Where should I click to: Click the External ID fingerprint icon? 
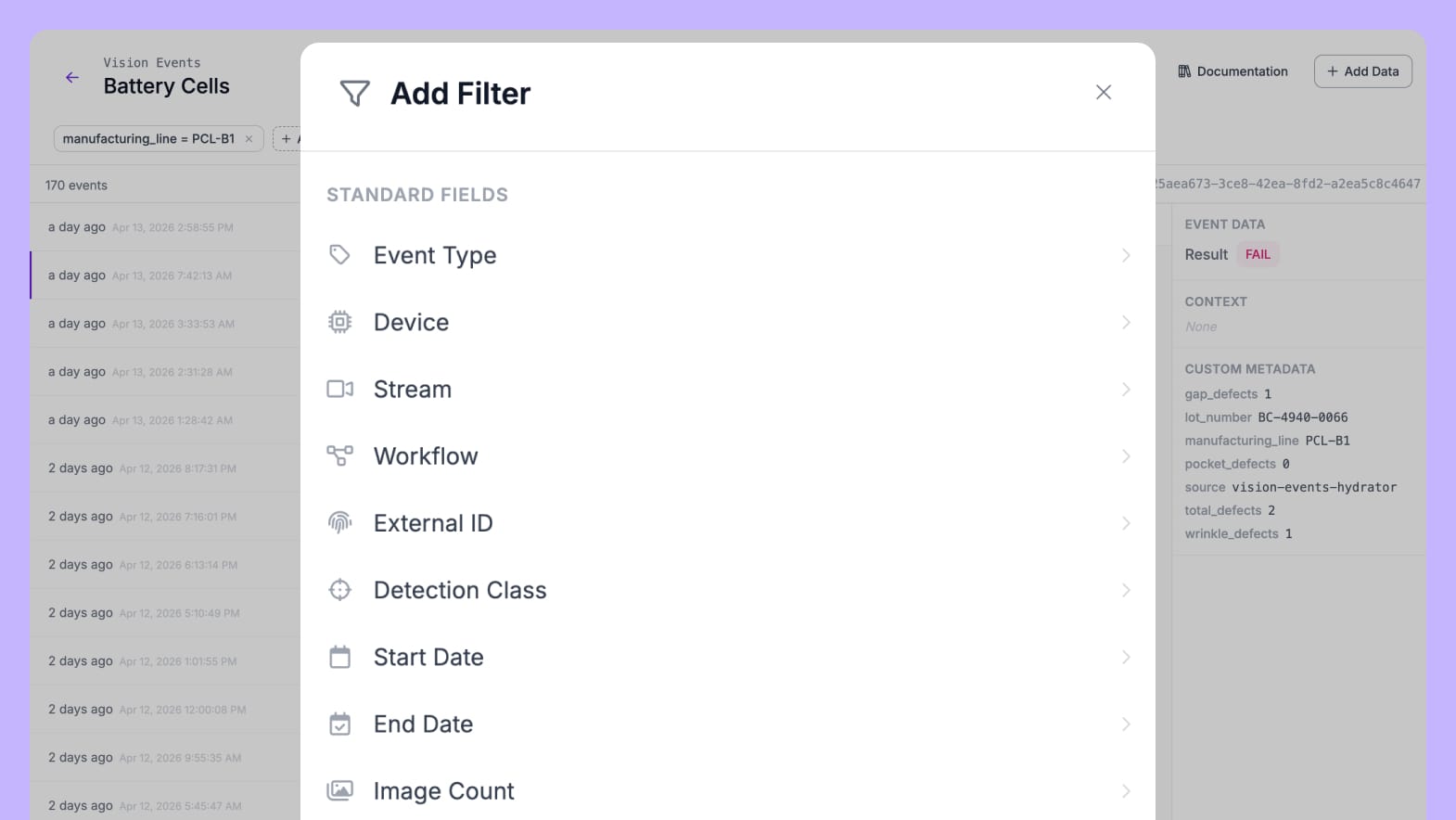point(339,523)
